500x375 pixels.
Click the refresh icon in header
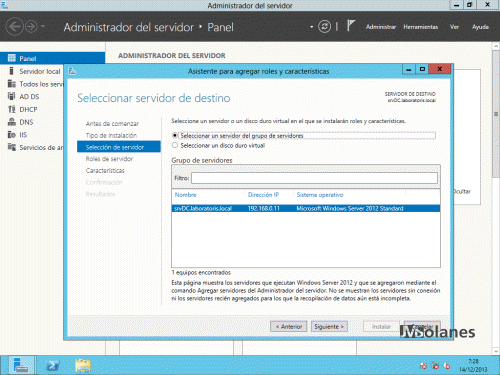click(x=324, y=26)
